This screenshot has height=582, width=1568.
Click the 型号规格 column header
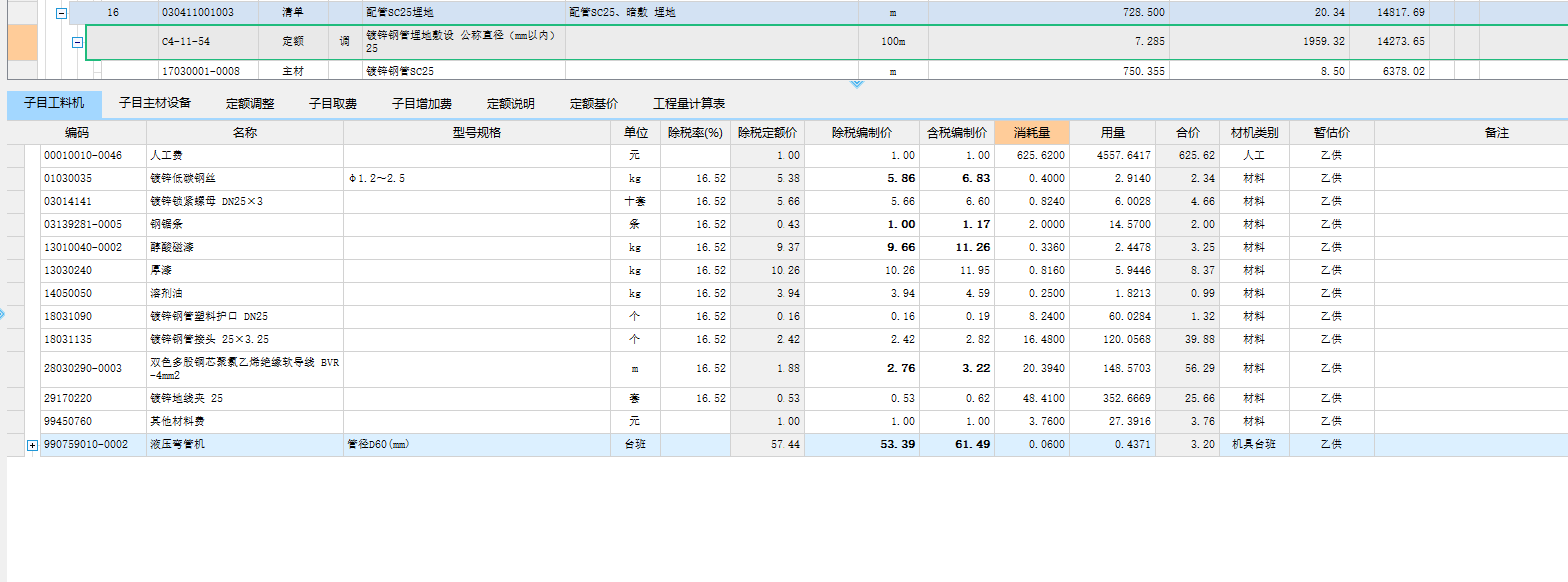pyautogui.click(x=477, y=132)
